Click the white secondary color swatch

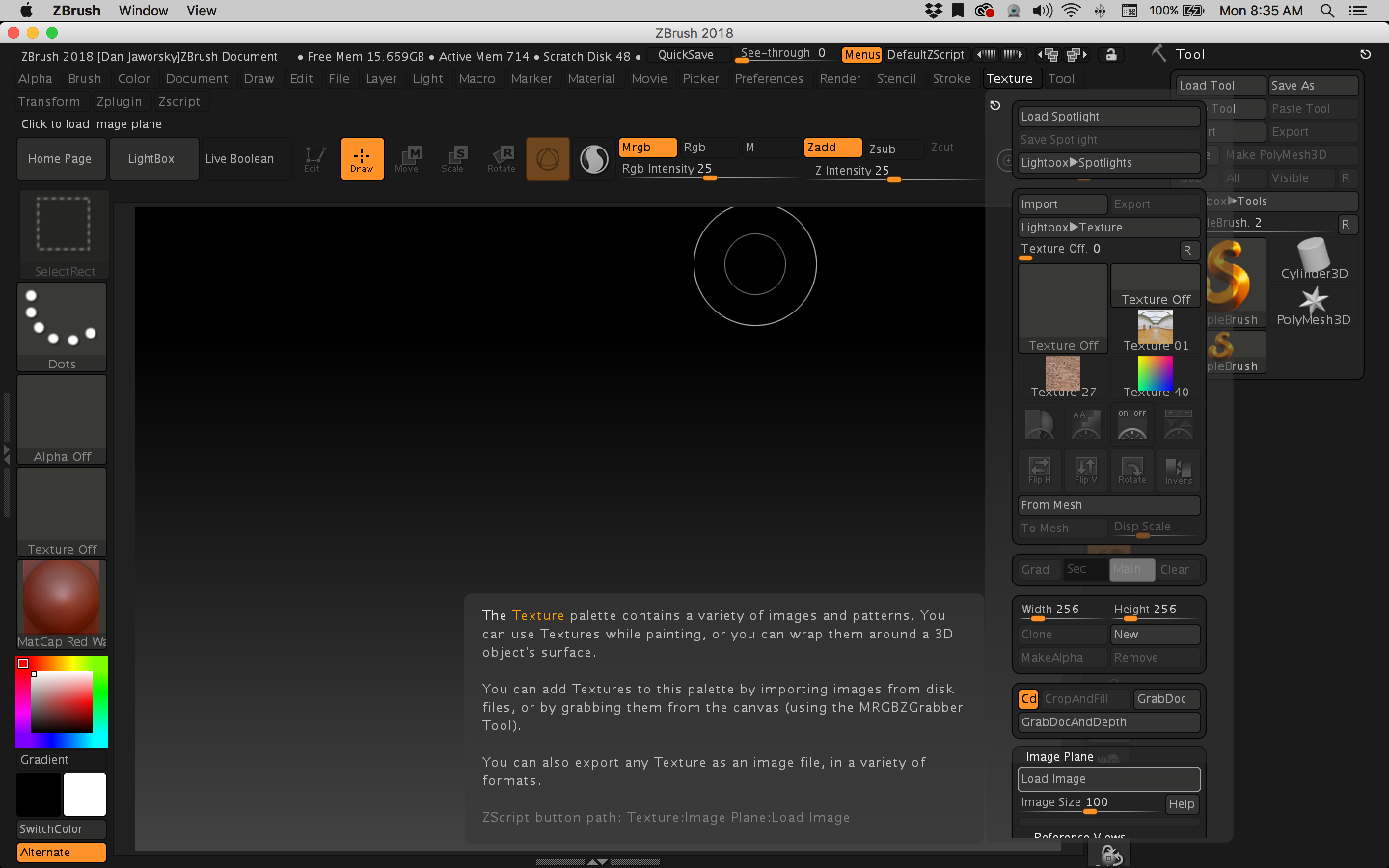pos(84,795)
